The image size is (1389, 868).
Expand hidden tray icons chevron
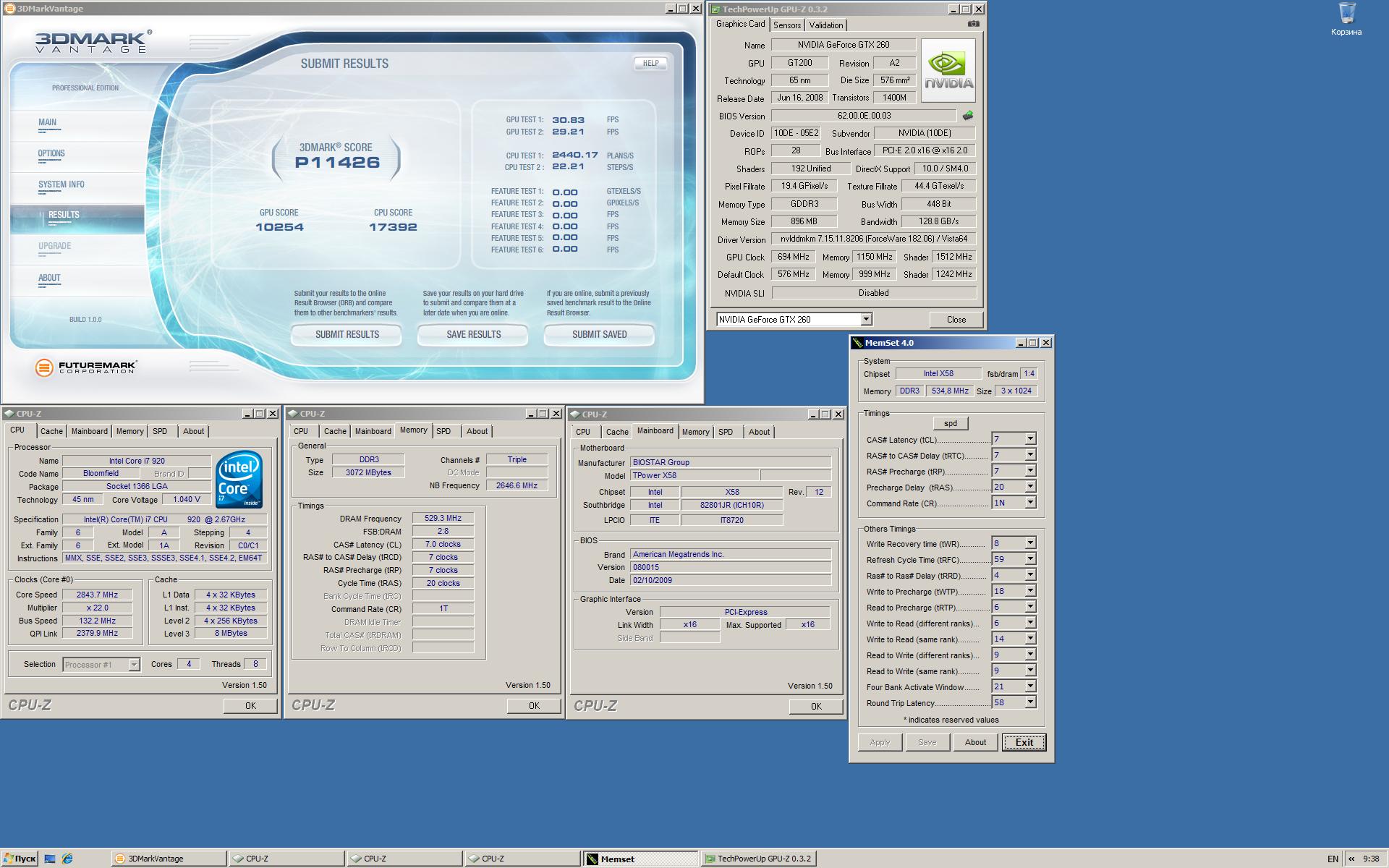click(1351, 859)
